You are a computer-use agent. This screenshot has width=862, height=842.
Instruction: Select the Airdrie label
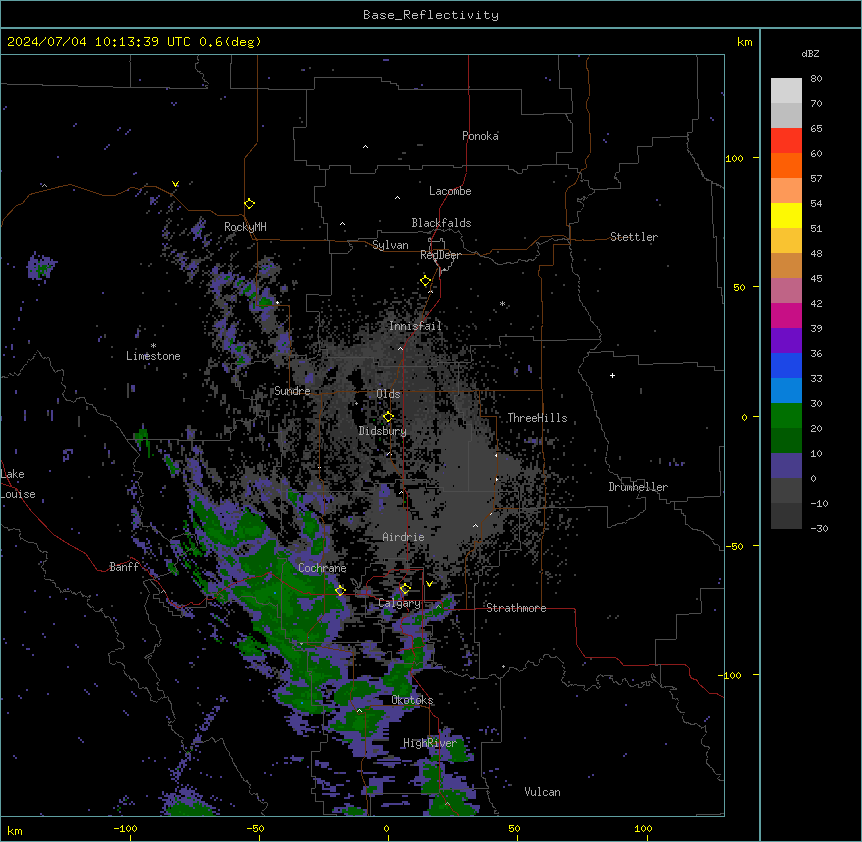pos(404,537)
